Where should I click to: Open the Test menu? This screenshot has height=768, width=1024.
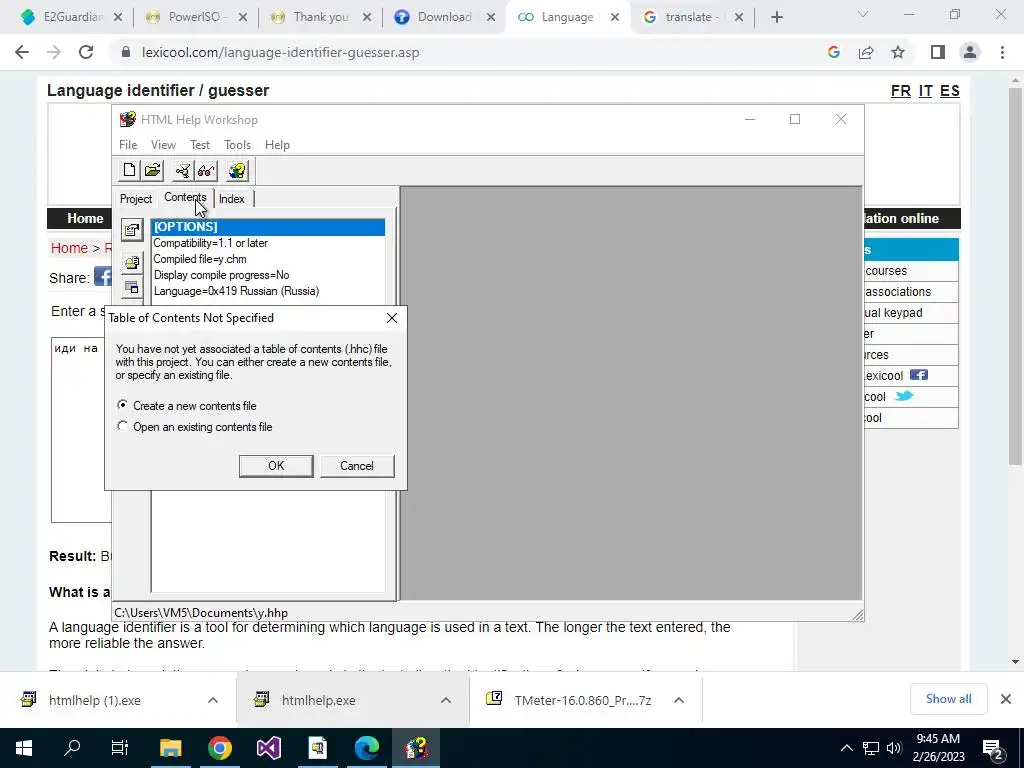tap(200, 145)
